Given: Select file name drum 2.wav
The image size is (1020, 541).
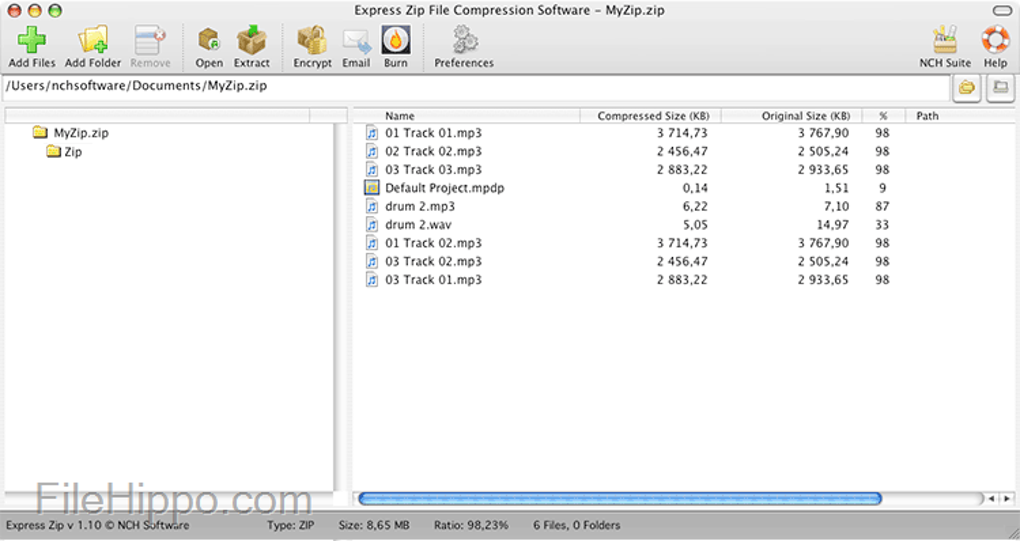Looking at the screenshot, I should coord(418,225).
